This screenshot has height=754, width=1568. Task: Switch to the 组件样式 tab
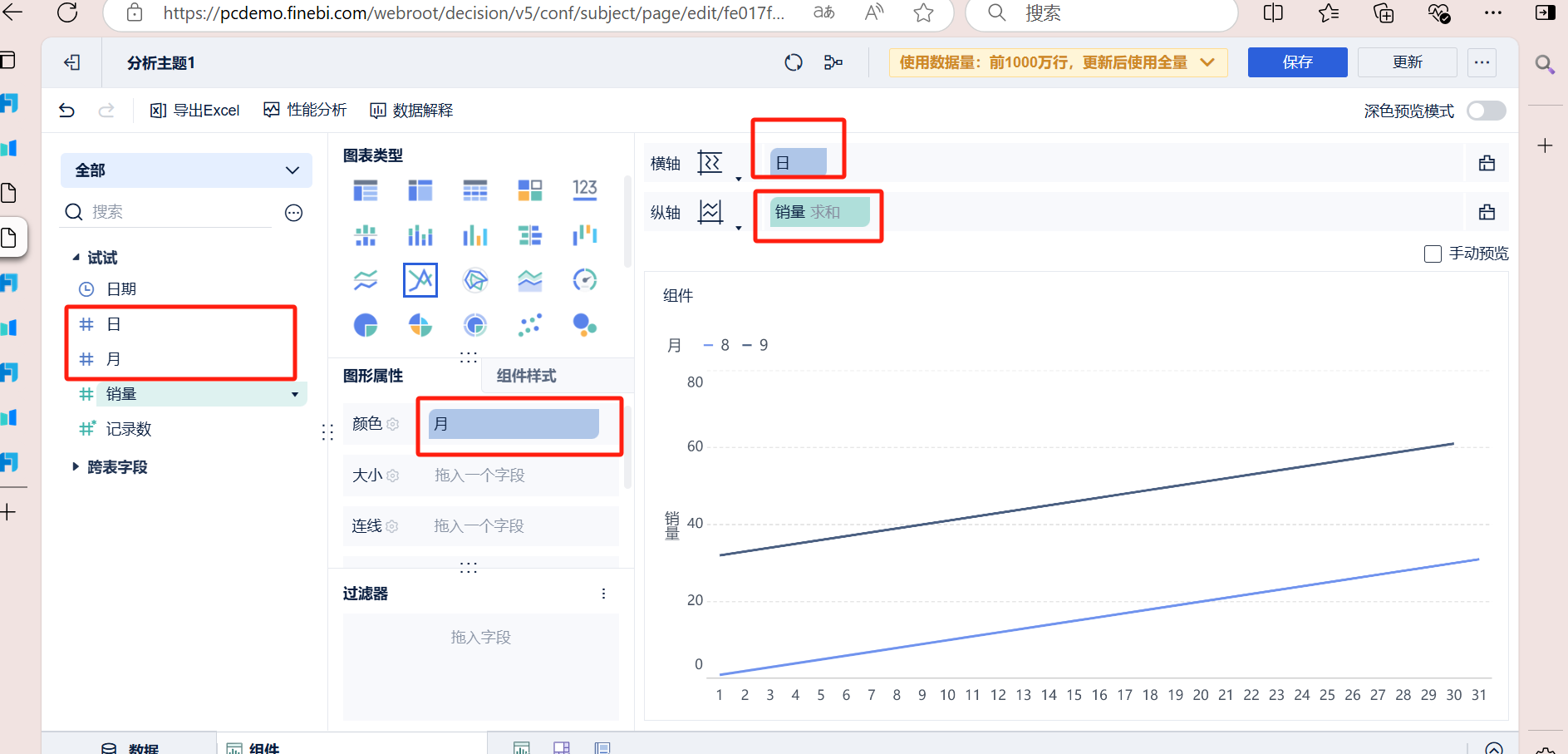point(527,376)
